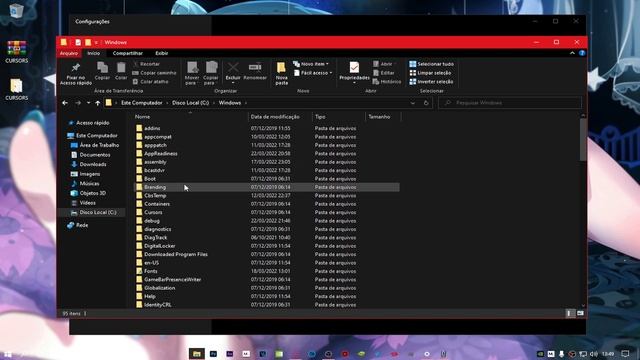Click Inverter seleção
640x360 pixels.
click(431, 82)
